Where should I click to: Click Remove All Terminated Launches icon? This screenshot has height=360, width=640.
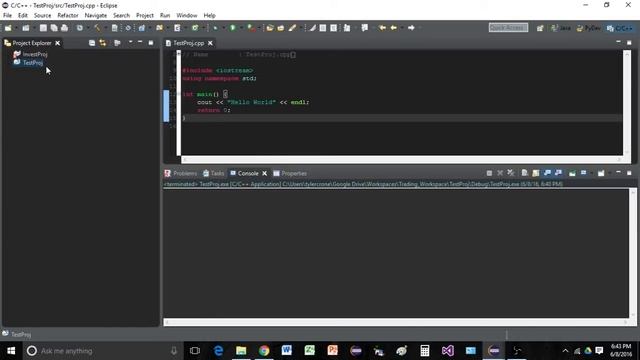coord(511,173)
